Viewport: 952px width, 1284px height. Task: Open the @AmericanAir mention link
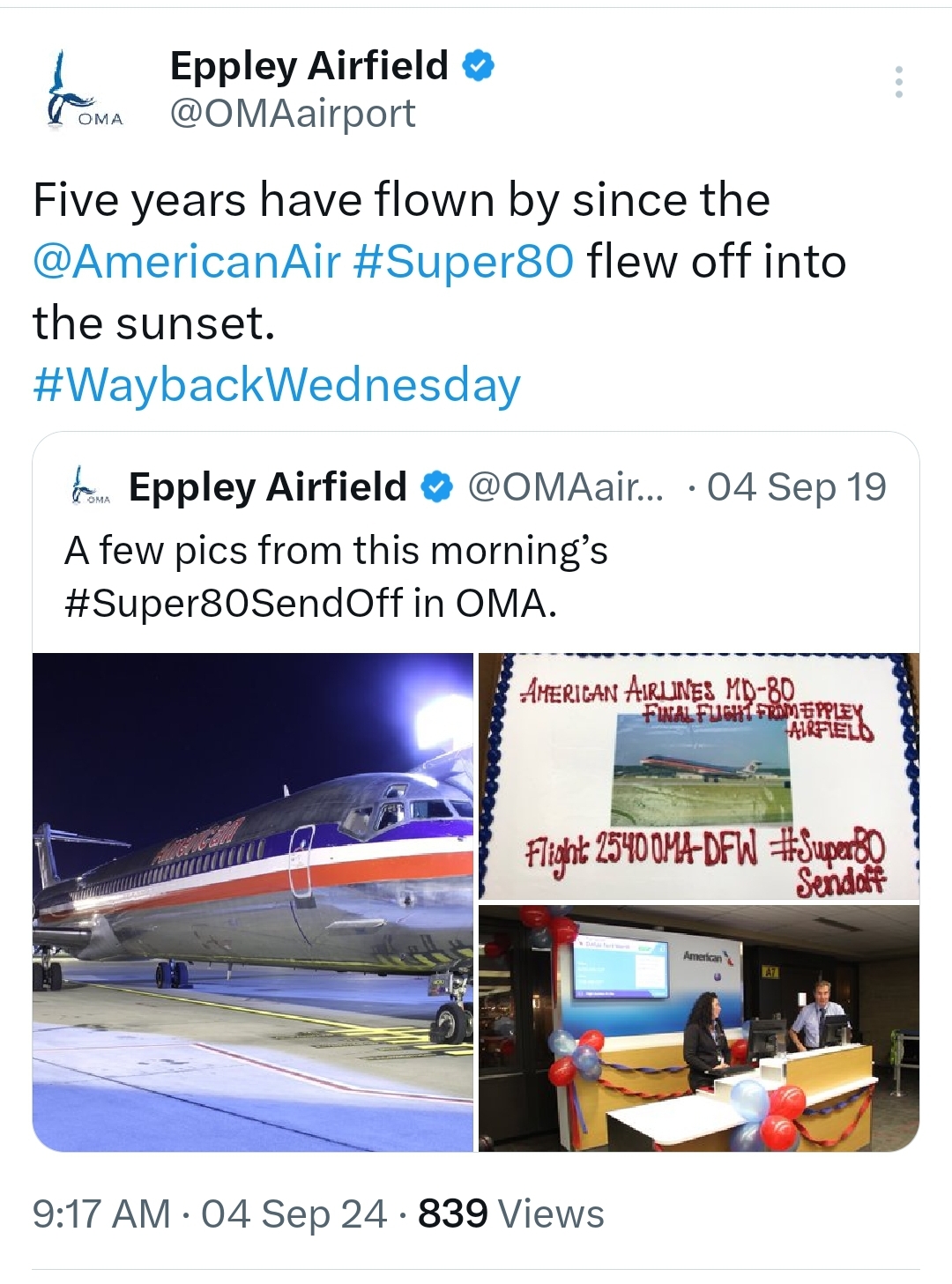(186, 262)
